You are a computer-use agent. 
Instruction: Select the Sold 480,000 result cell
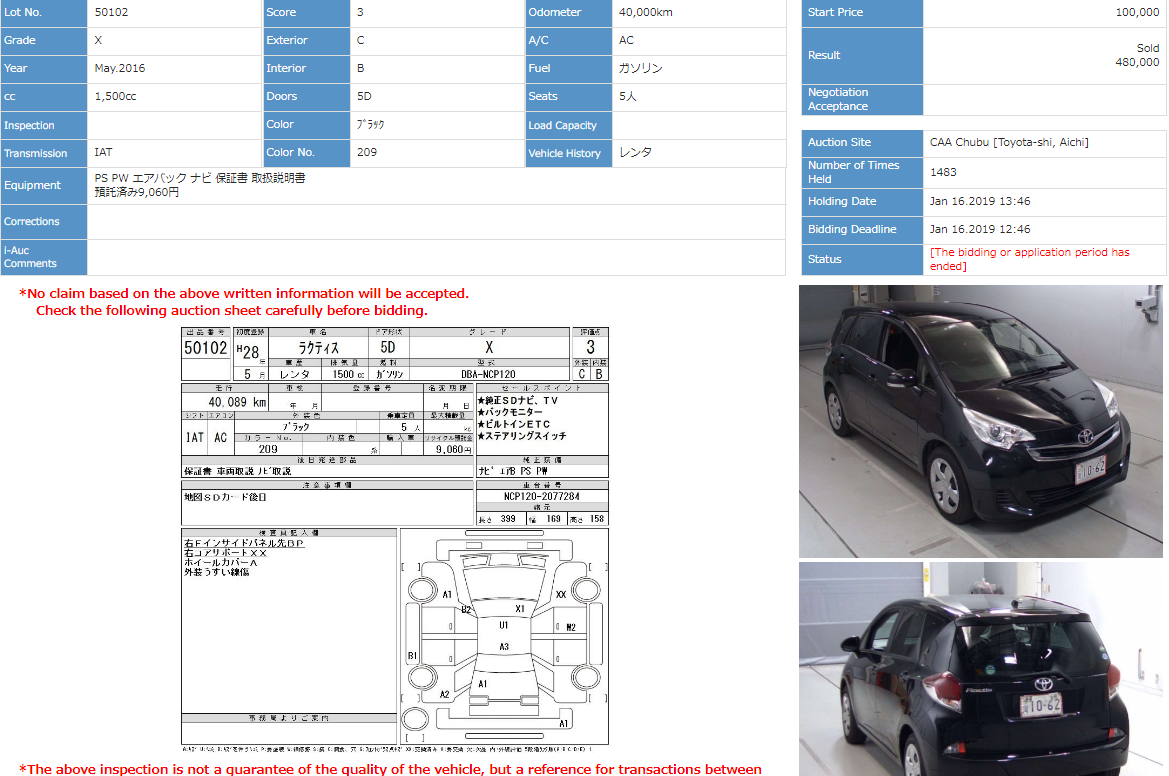(x=1137, y=55)
